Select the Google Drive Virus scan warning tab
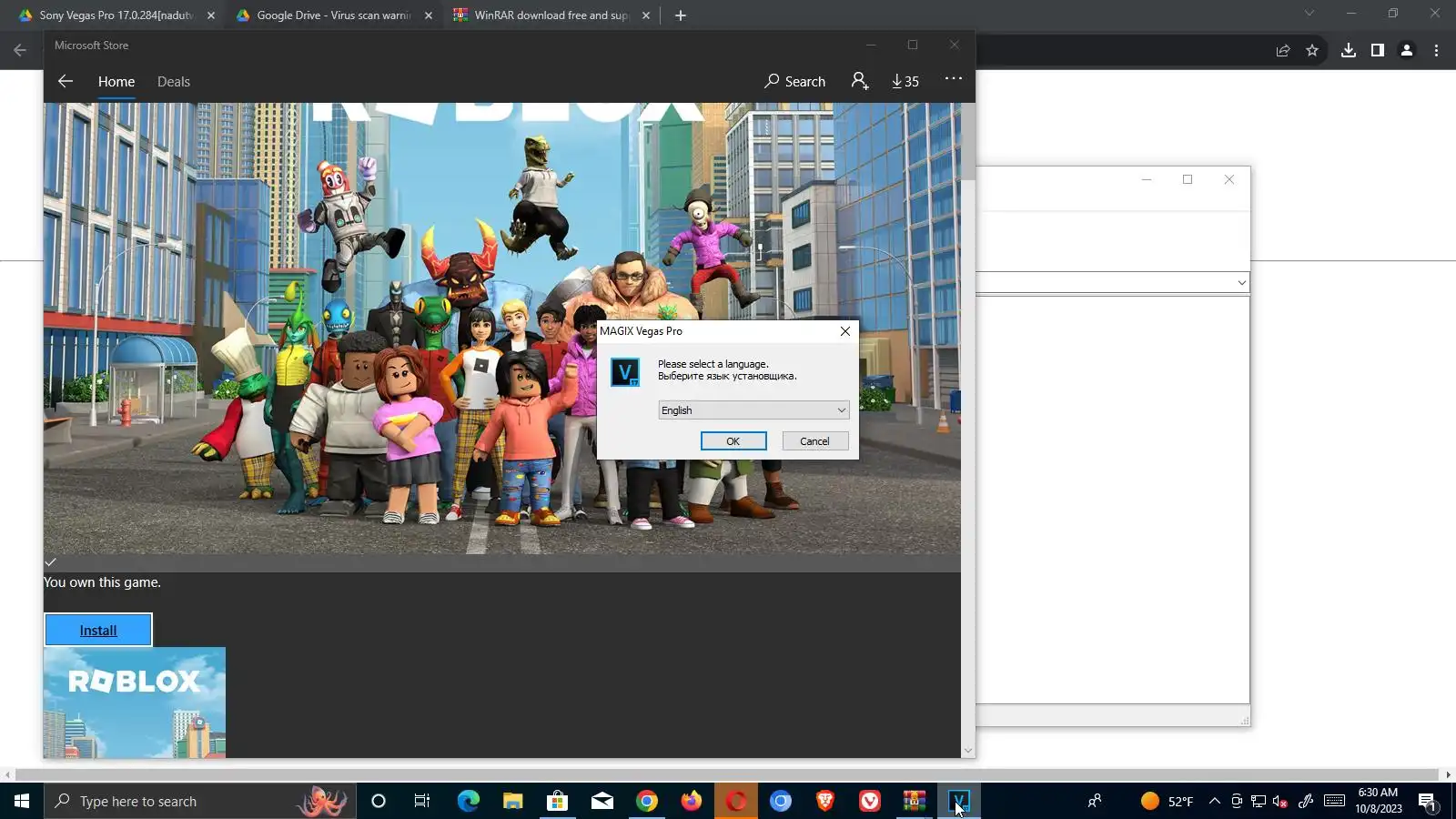The height and width of the screenshot is (819, 1456). 333,15
